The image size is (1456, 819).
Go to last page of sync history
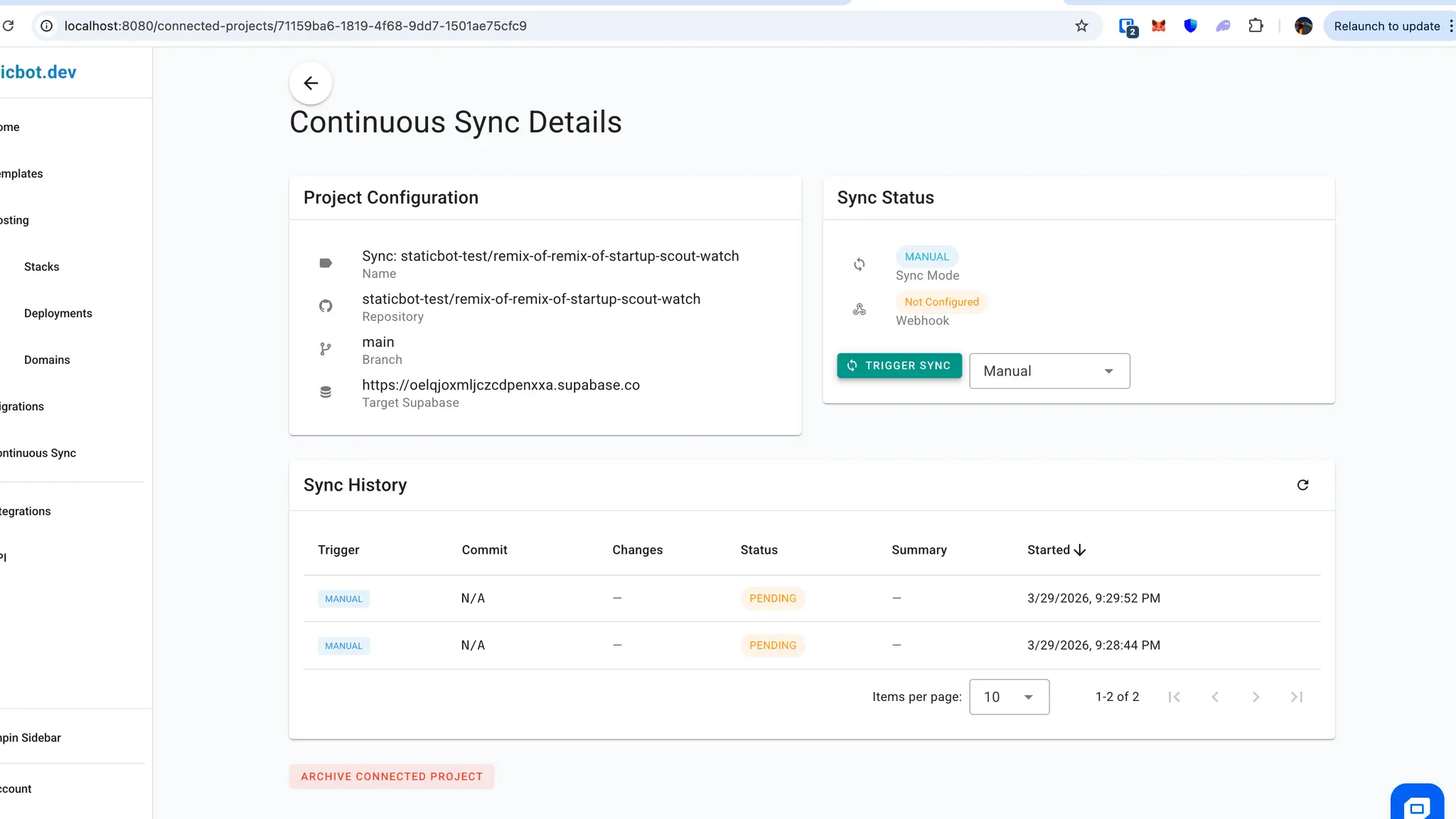[1297, 697]
